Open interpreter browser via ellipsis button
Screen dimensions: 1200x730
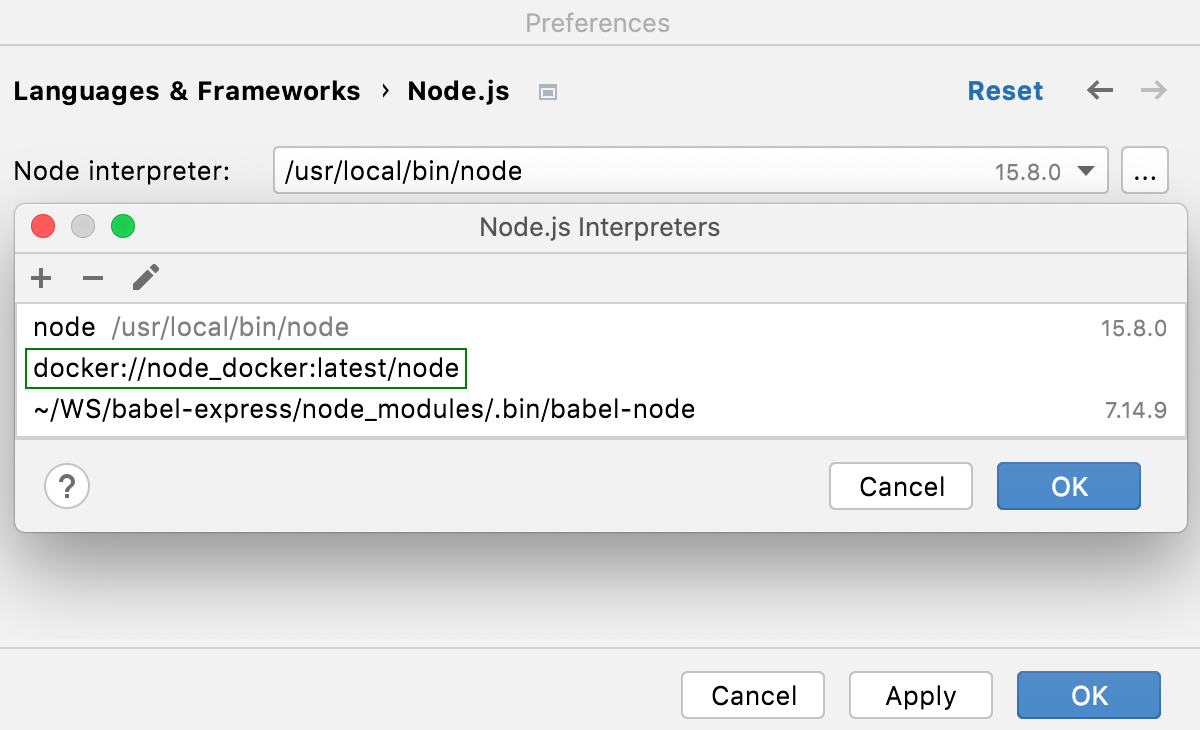[1144, 170]
